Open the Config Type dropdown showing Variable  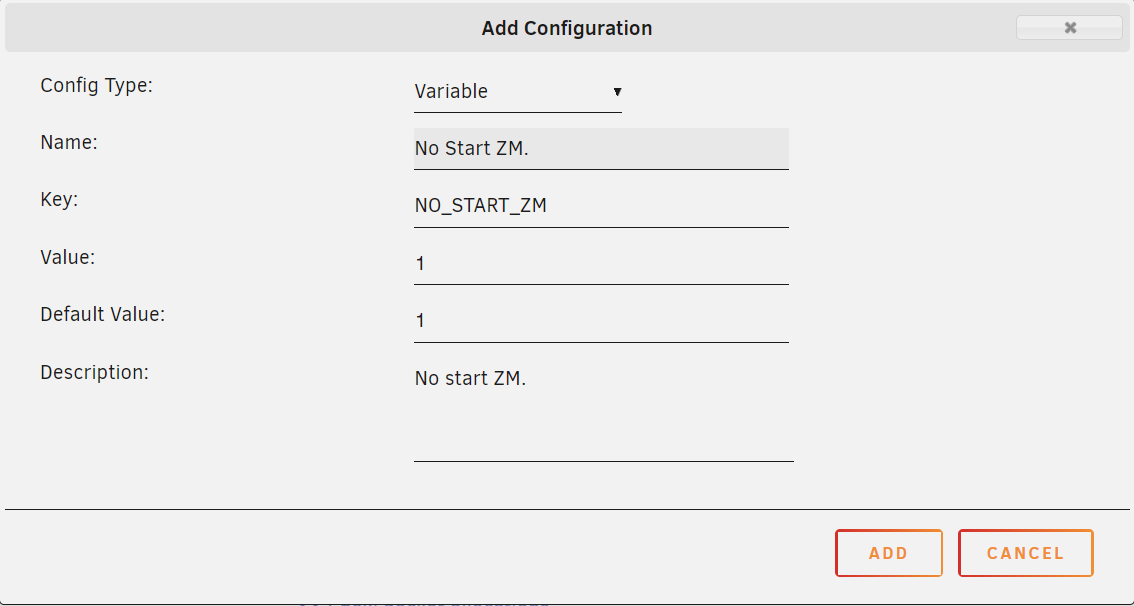tap(518, 92)
